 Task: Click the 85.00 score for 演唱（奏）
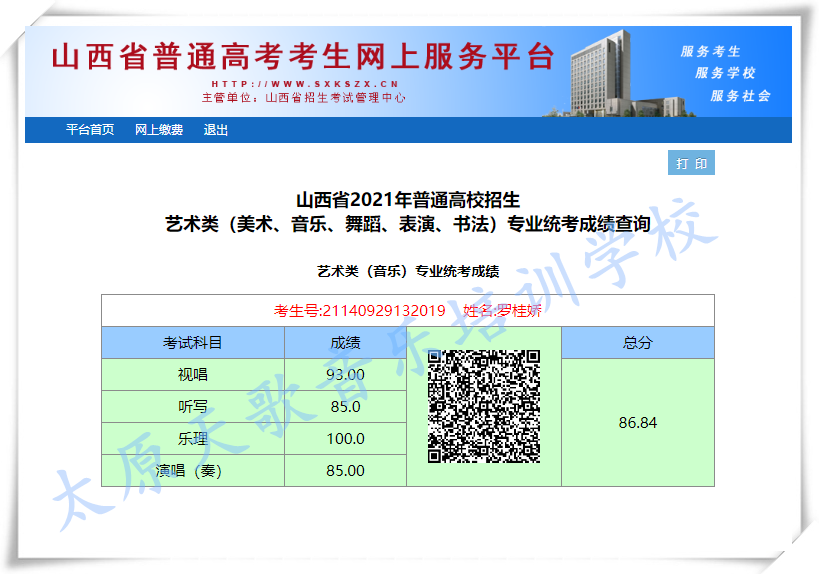point(345,471)
